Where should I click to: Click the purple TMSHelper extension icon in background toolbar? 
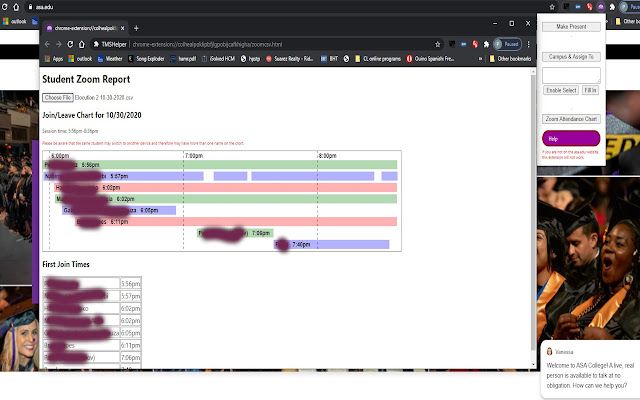[600, 7]
